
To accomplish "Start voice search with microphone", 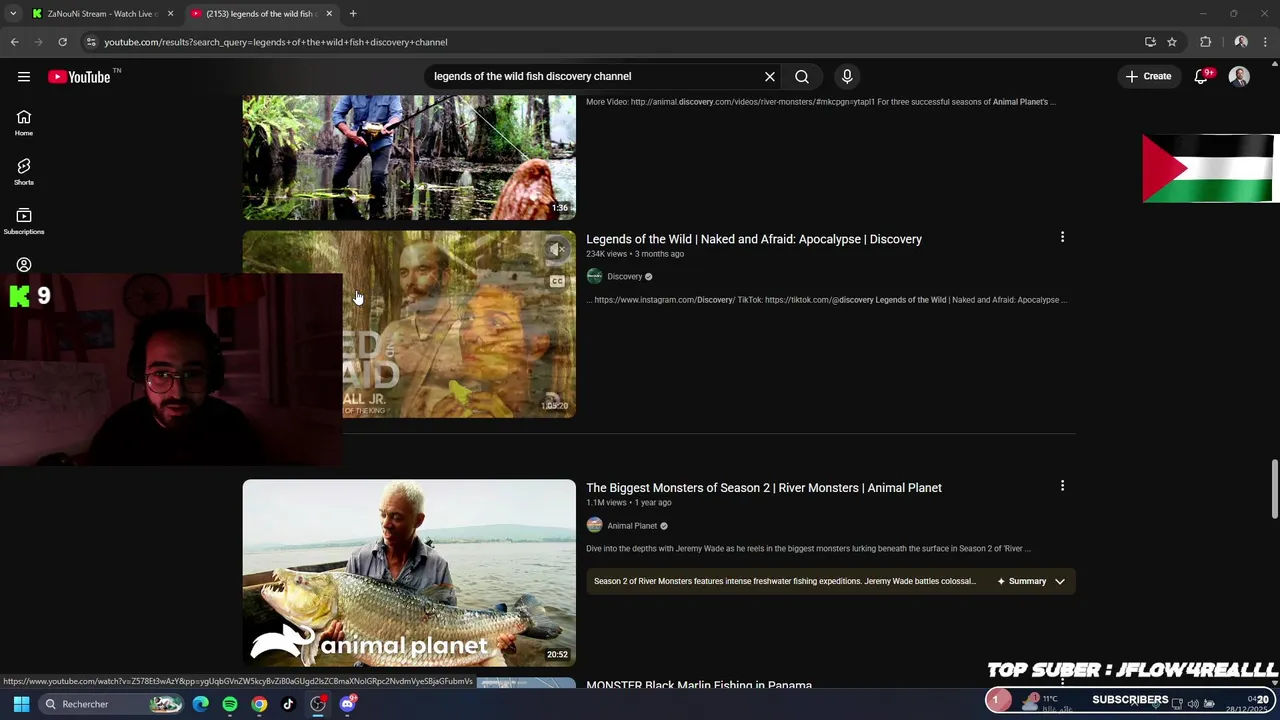I will pyautogui.click(x=847, y=76).
